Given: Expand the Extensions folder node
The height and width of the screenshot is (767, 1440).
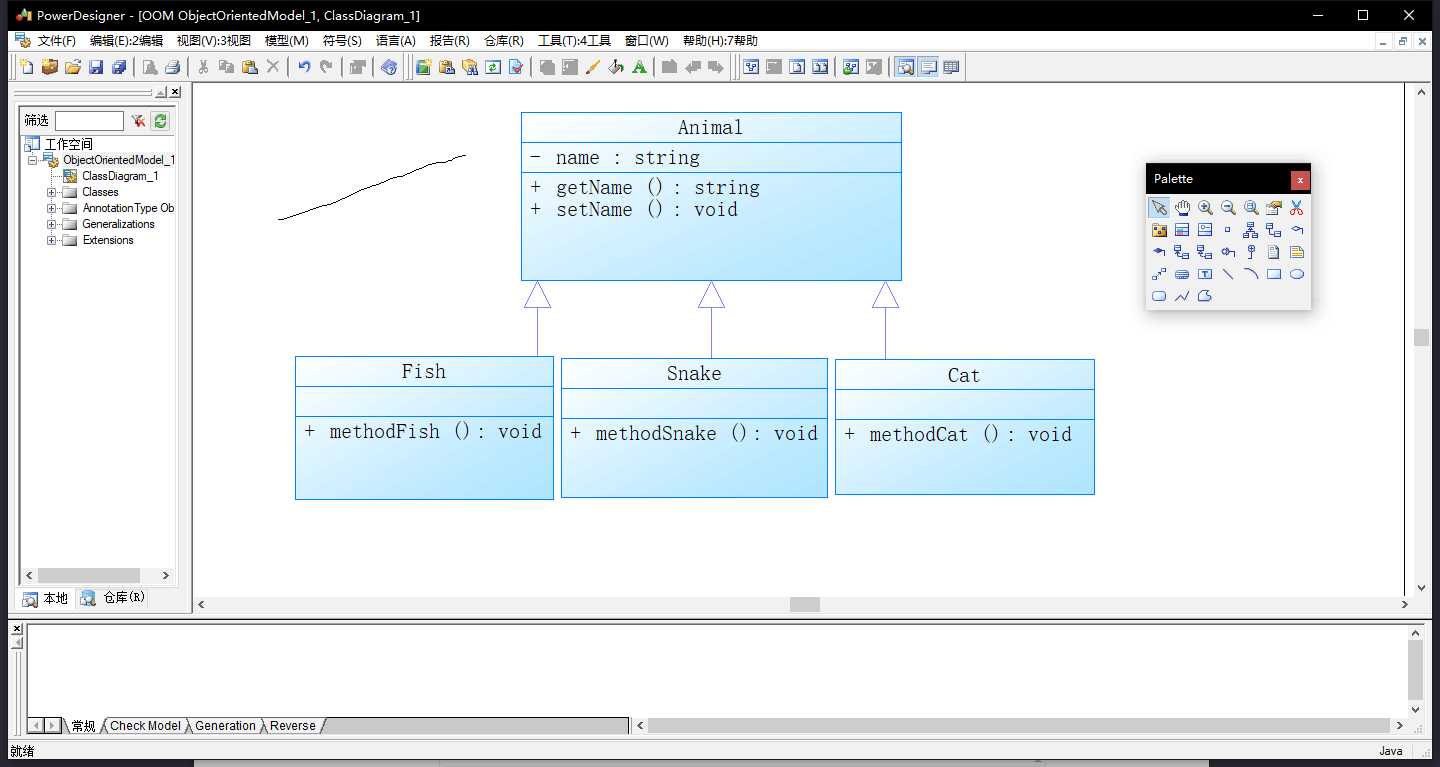Looking at the screenshot, I should [52, 240].
